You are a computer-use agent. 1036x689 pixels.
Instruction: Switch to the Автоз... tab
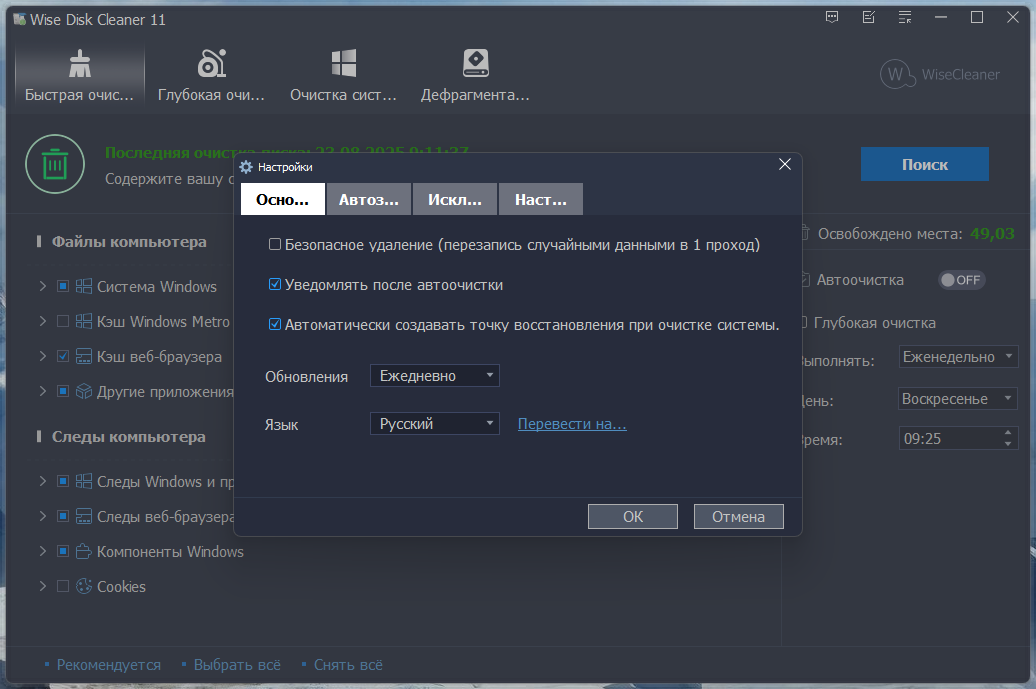coord(369,199)
